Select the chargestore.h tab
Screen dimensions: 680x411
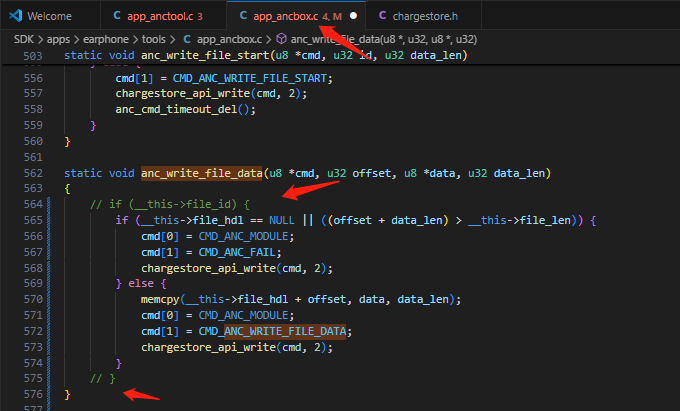coord(424,16)
